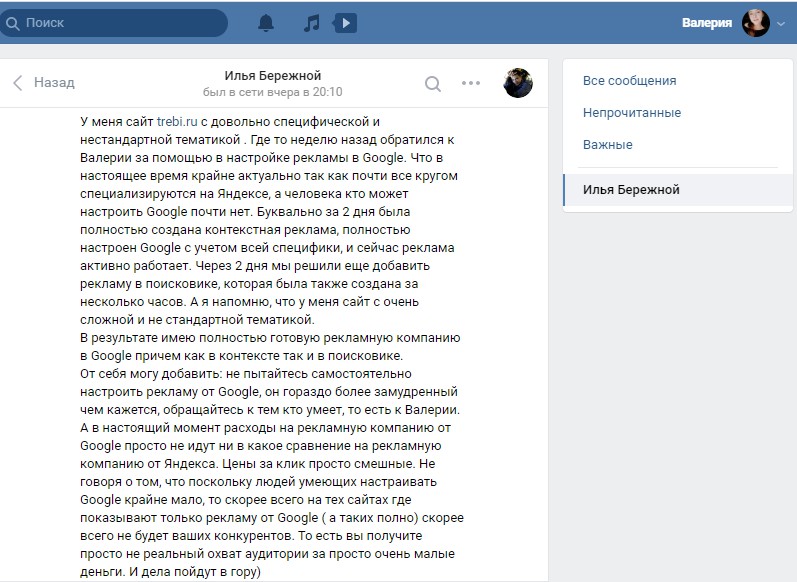Search within the conversation with Илья Бережной
Image resolution: width=797 pixels, height=582 pixels.
click(433, 83)
